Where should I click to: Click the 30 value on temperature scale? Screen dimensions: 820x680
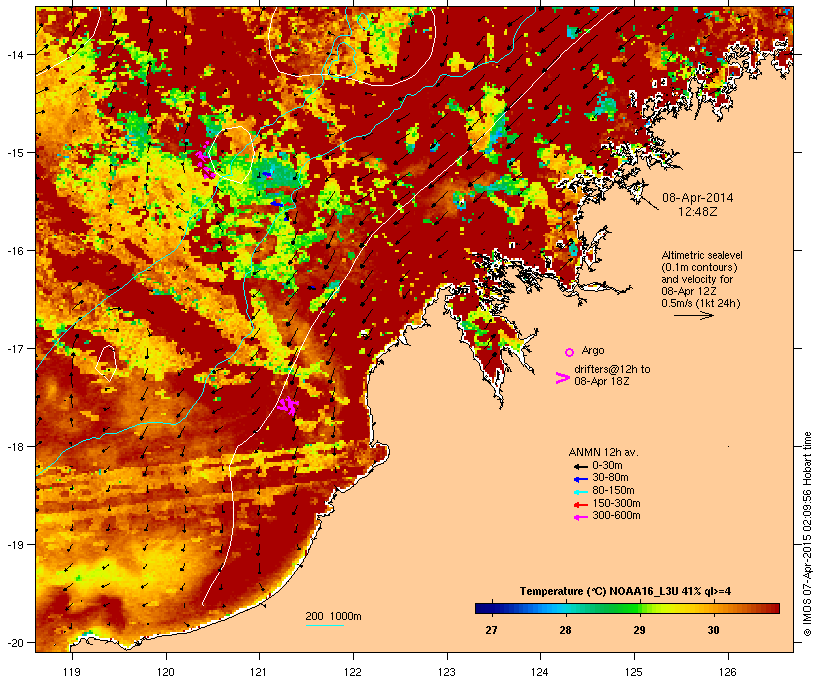click(713, 630)
